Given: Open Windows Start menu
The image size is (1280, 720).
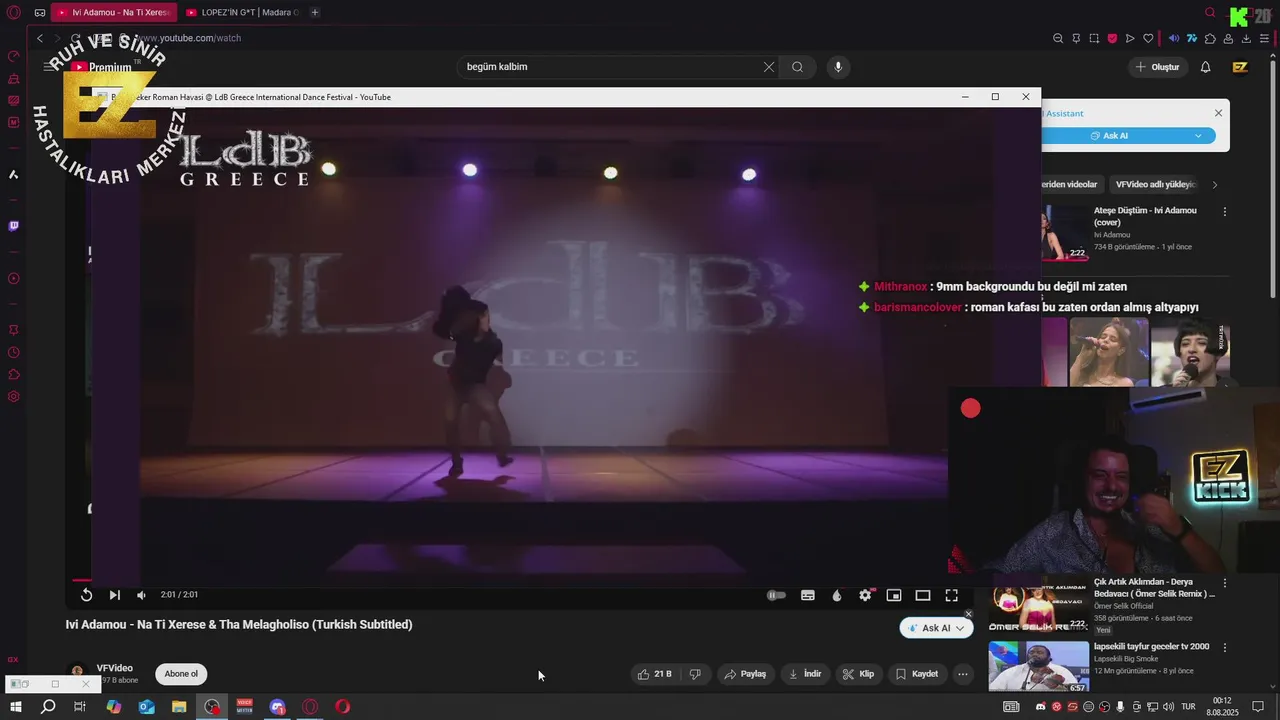Looking at the screenshot, I should tap(15, 707).
